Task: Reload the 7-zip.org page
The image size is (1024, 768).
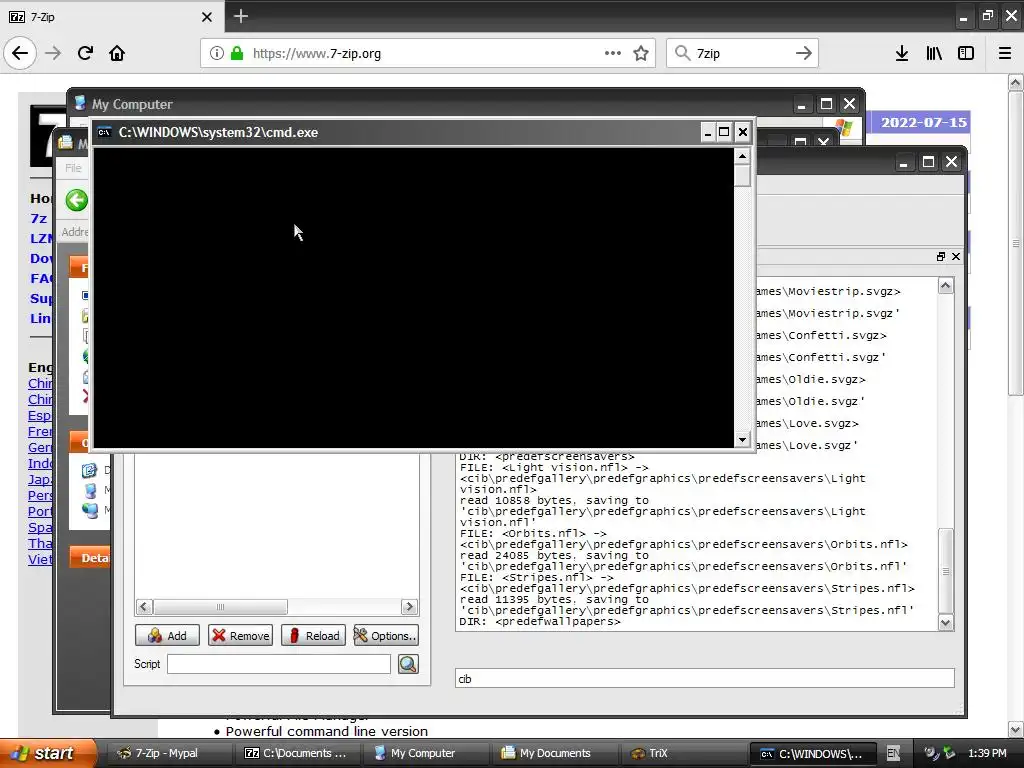Action: pos(85,53)
